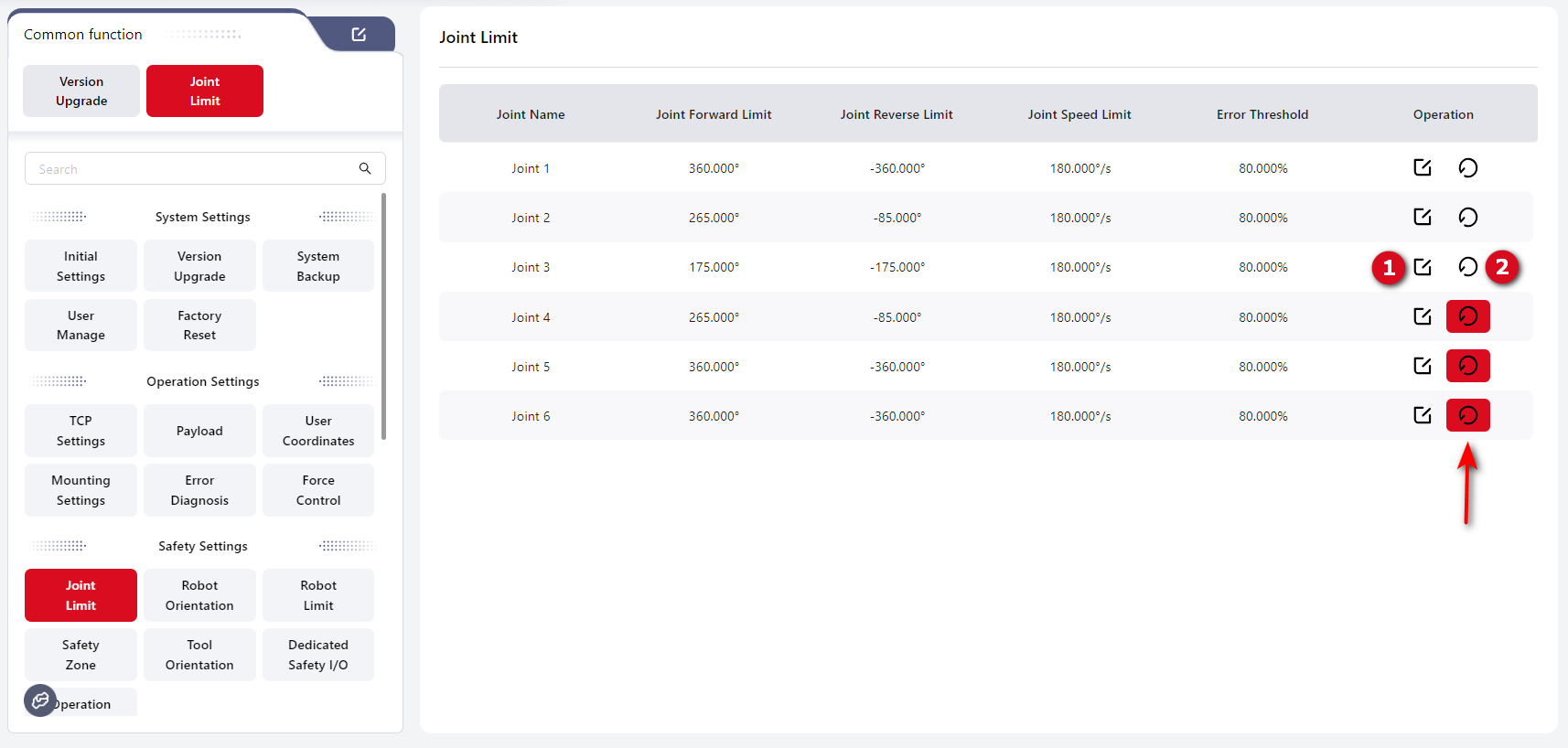Viewport: 1568px width, 748px height.
Task: Reset Joint 1 limits with restore icon
Action: 1467,167
